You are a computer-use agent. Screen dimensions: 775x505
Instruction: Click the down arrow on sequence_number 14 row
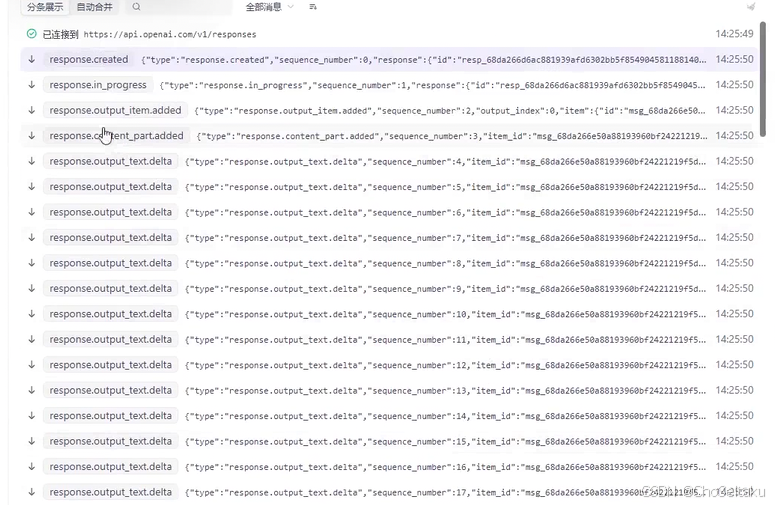coord(32,416)
